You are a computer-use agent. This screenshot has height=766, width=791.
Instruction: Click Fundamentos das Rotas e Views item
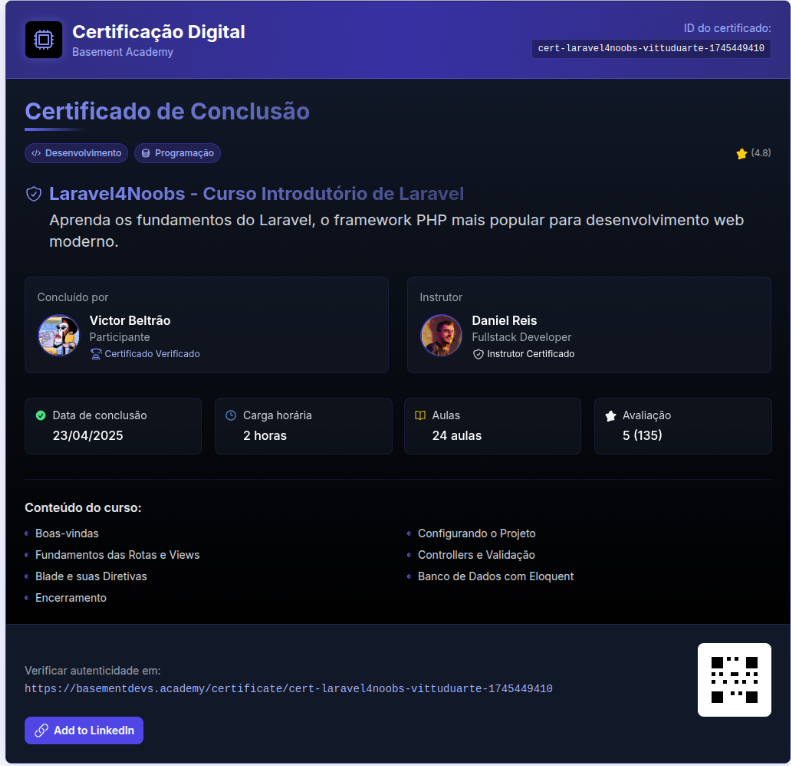click(x=118, y=555)
